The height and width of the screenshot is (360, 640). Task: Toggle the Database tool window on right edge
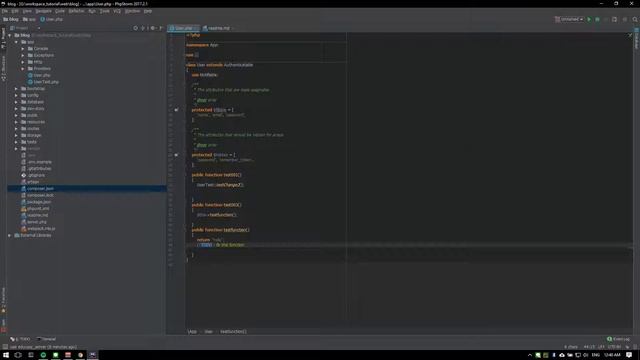pos(636,40)
